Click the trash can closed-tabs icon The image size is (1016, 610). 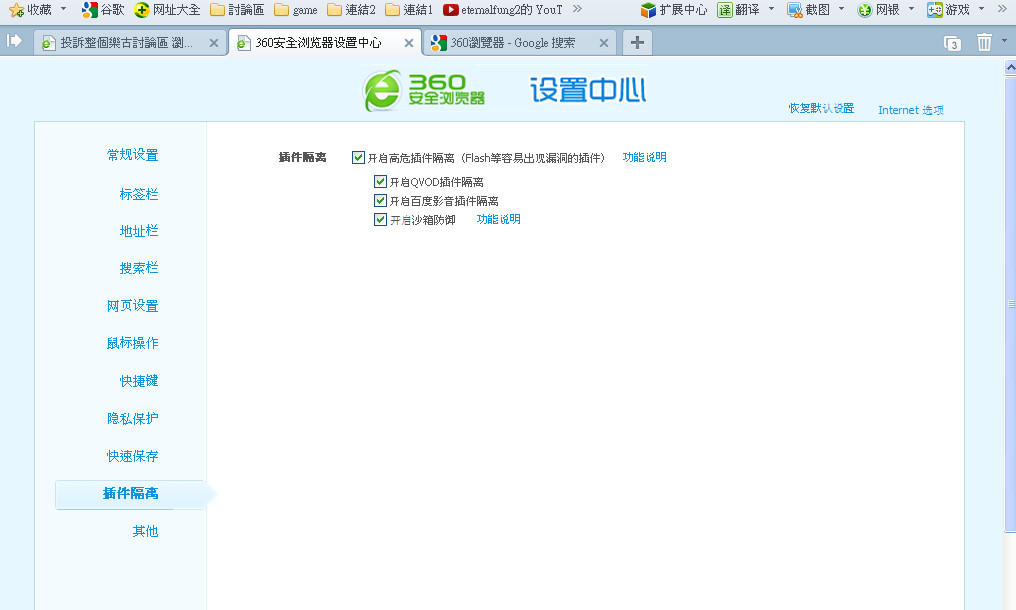[x=984, y=42]
